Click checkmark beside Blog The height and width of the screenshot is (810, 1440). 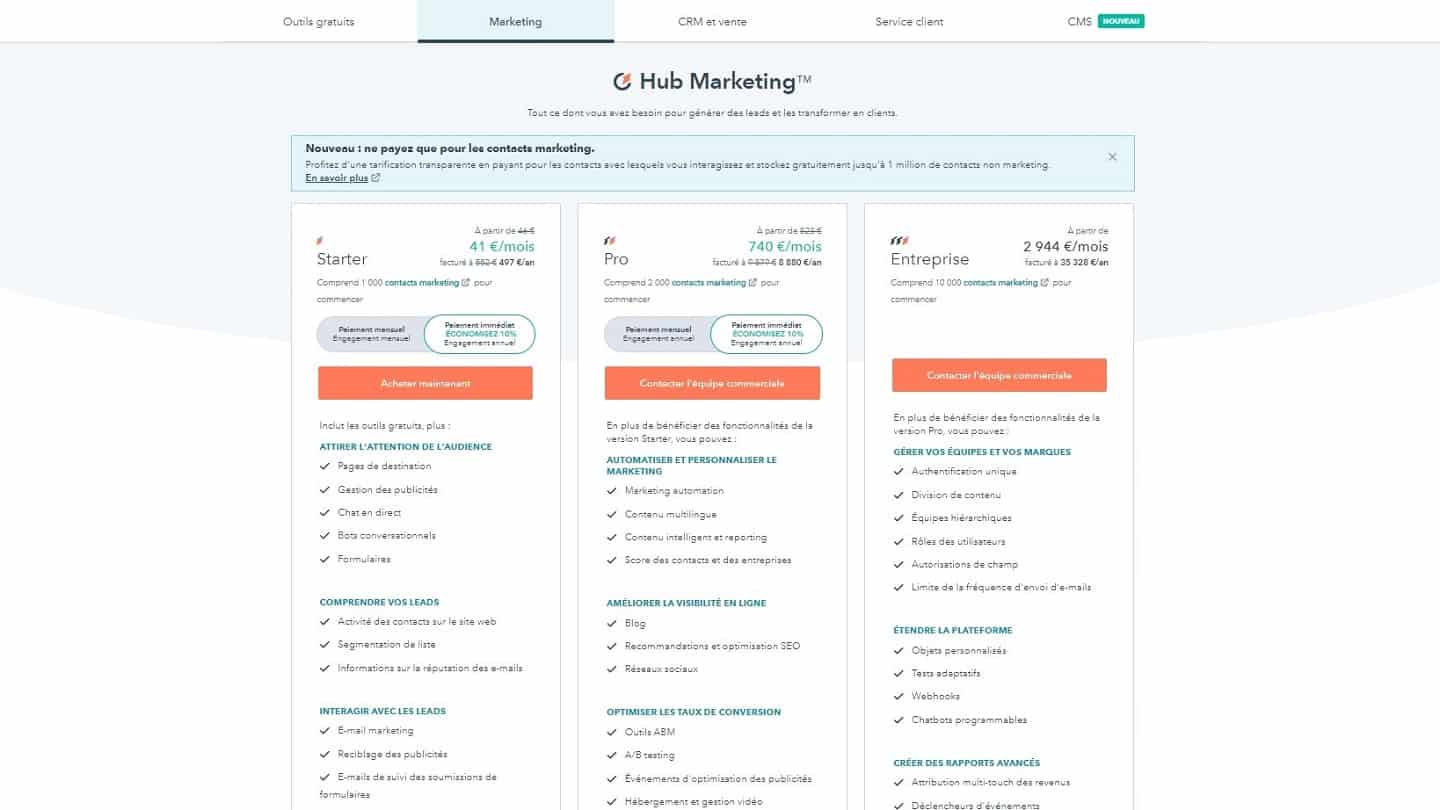[x=612, y=623]
